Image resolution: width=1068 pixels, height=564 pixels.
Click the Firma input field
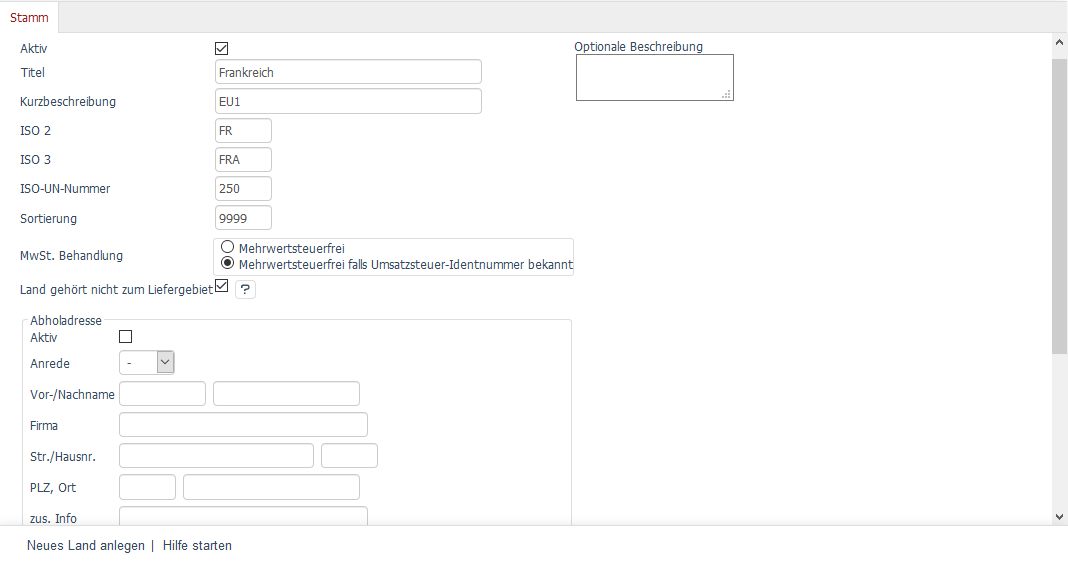(x=243, y=425)
